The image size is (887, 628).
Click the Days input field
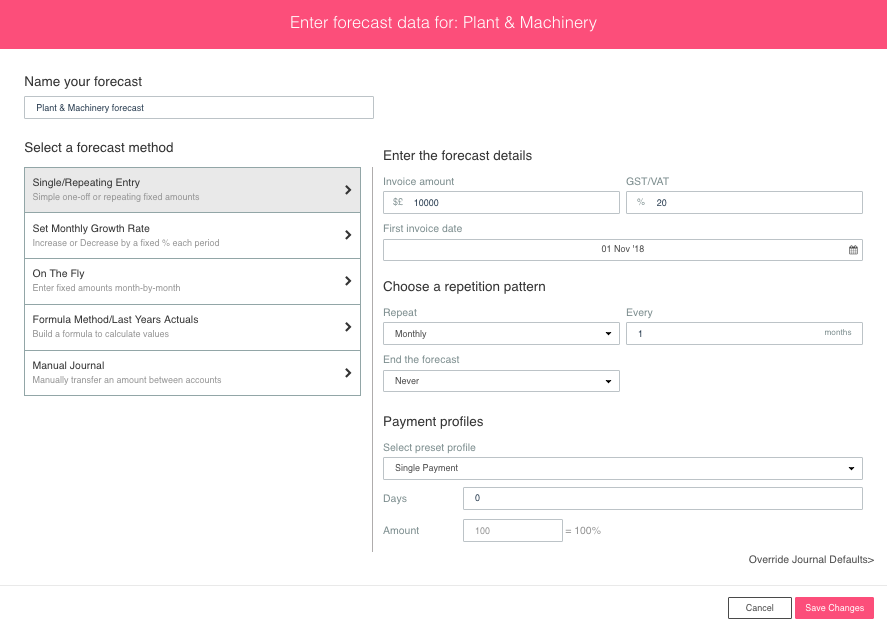click(x=662, y=498)
